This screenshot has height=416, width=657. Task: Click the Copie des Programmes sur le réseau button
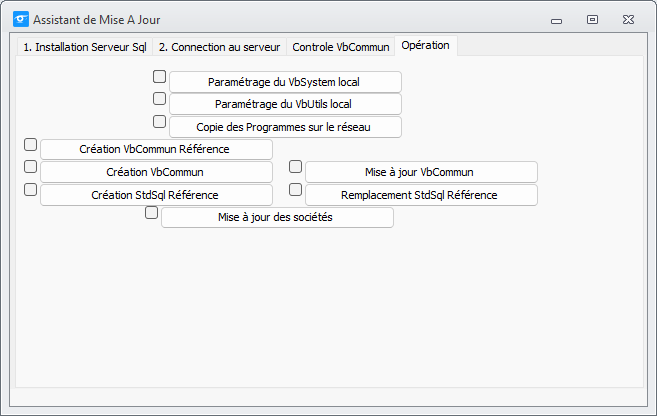[285, 127]
